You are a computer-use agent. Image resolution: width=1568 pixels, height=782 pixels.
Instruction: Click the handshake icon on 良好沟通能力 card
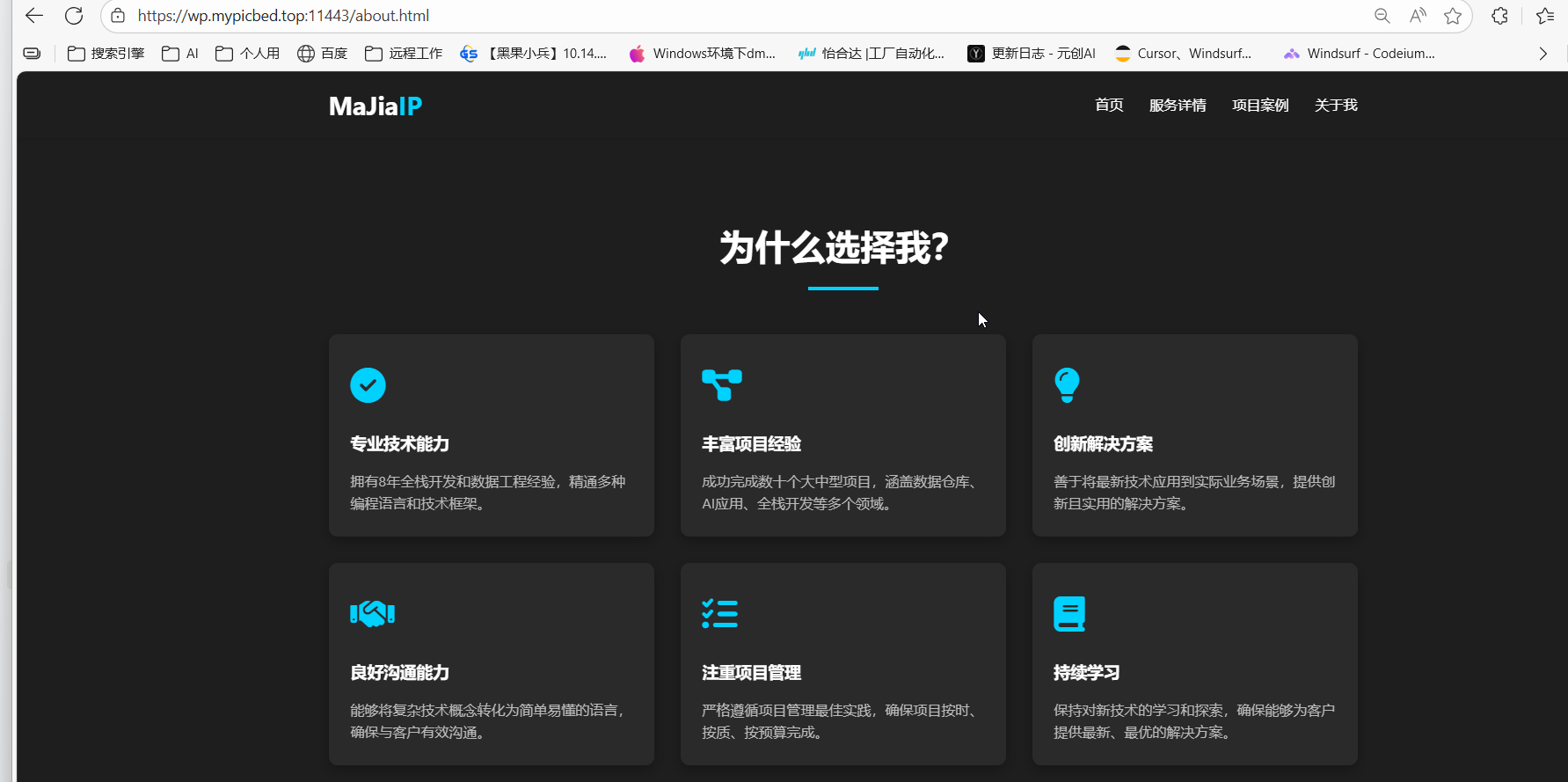pyautogui.click(x=372, y=614)
